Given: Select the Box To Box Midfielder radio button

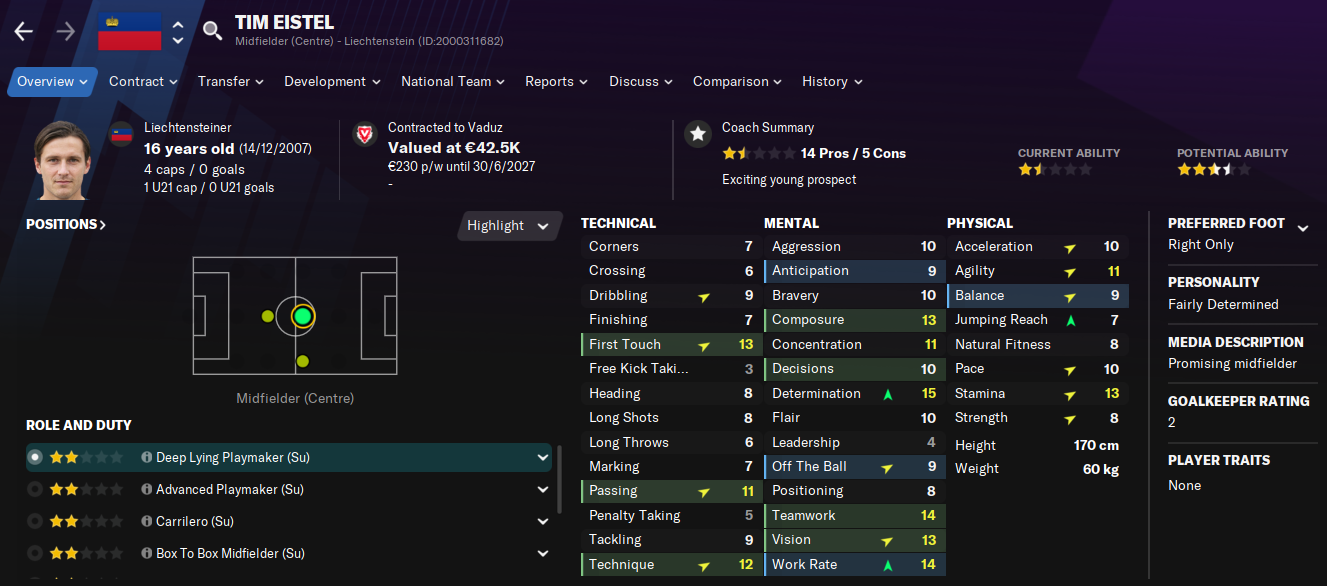Looking at the screenshot, I should pyautogui.click(x=36, y=553).
